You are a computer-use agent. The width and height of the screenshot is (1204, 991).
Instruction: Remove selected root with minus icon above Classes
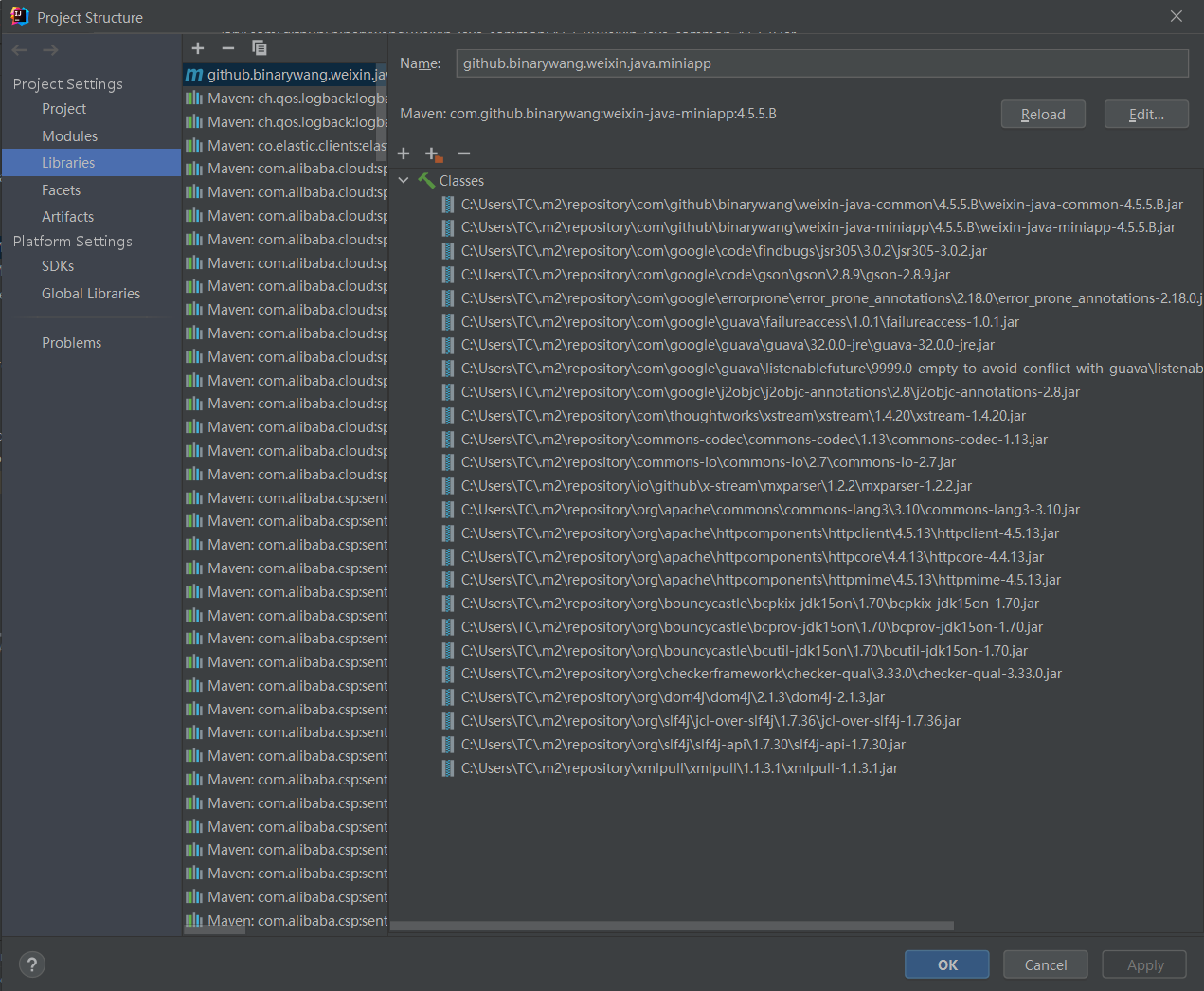[x=464, y=153]
